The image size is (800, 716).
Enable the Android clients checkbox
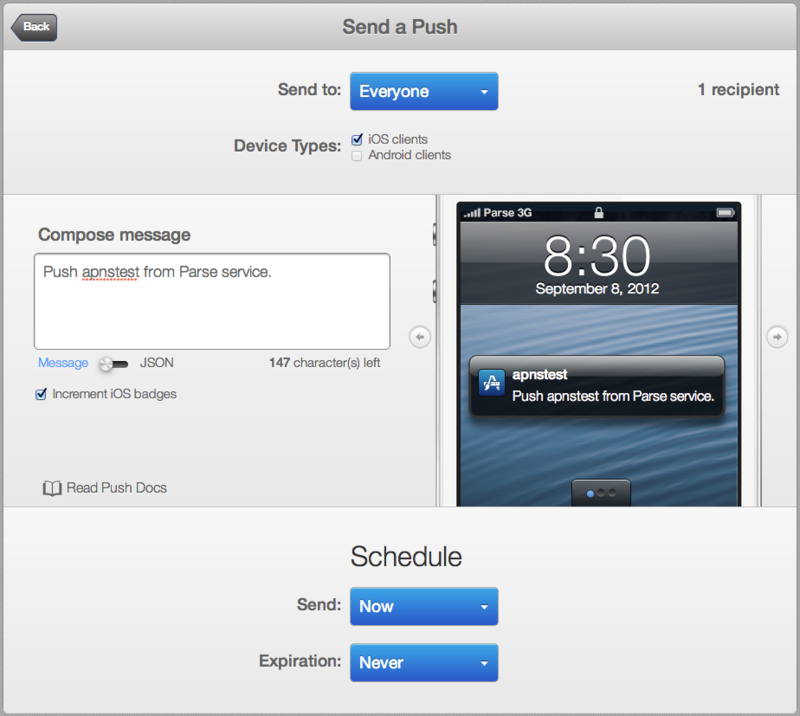(x=357, y=155)
